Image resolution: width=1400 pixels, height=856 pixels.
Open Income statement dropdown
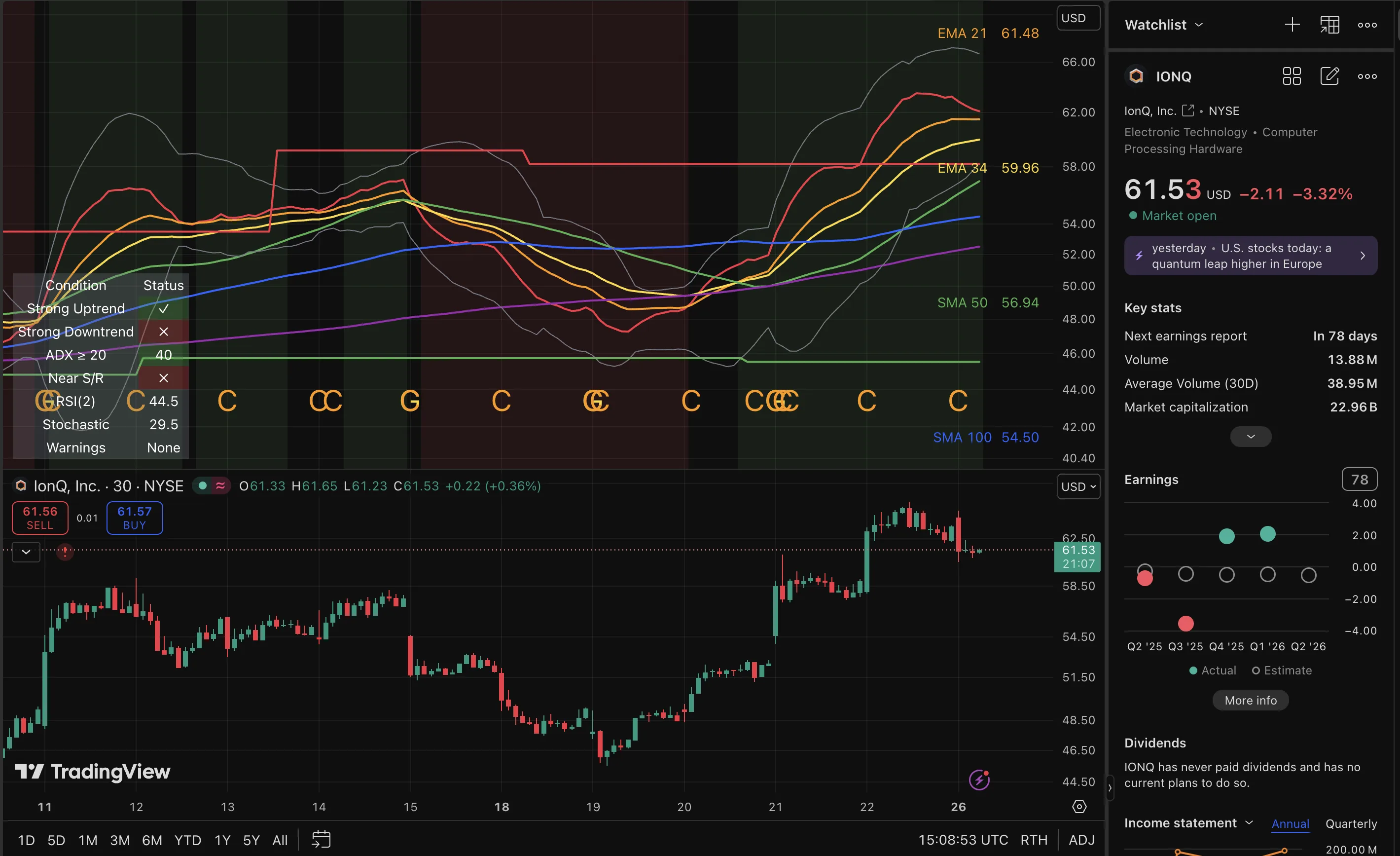(1188, 822)
